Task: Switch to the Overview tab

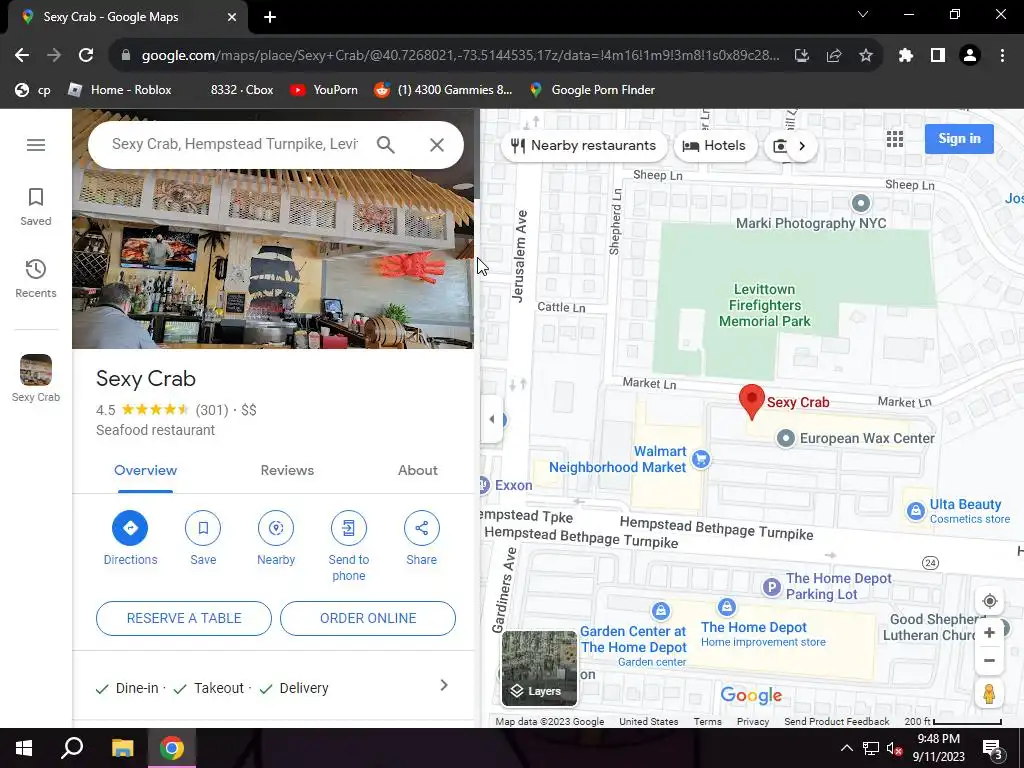Action: click(x=146, y=470)
